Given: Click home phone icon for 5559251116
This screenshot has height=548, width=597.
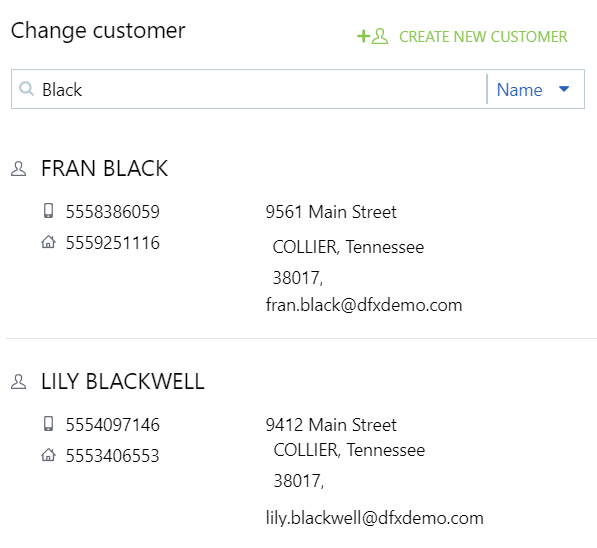Looking at the screenshot, I should pos(48,242).
